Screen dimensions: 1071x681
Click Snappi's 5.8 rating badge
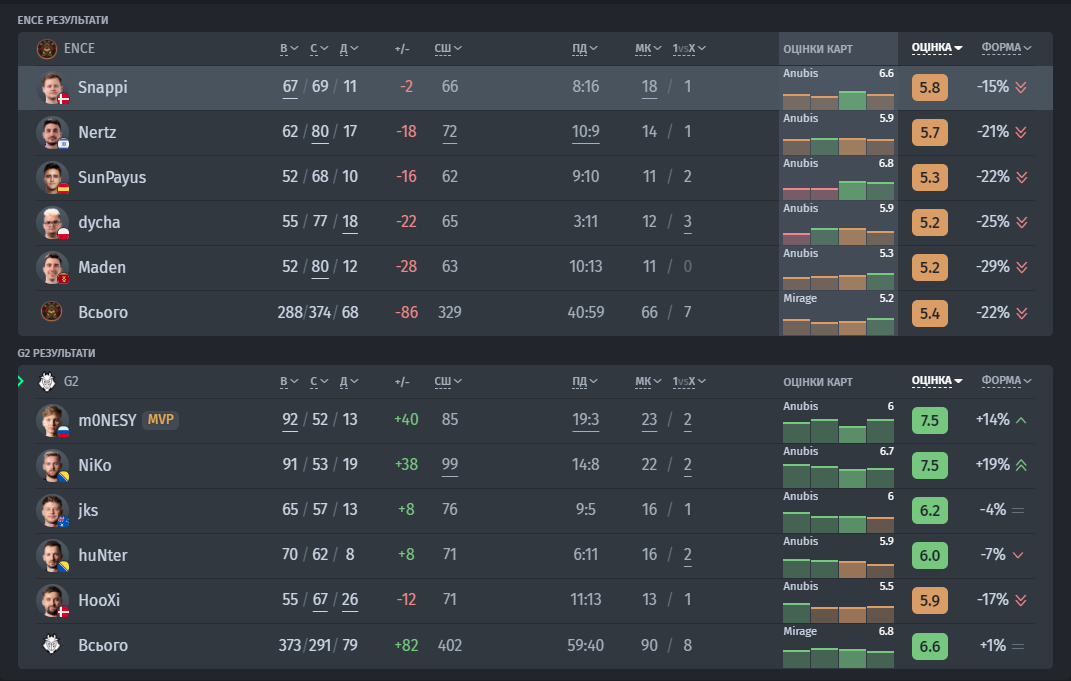point(930,87)
